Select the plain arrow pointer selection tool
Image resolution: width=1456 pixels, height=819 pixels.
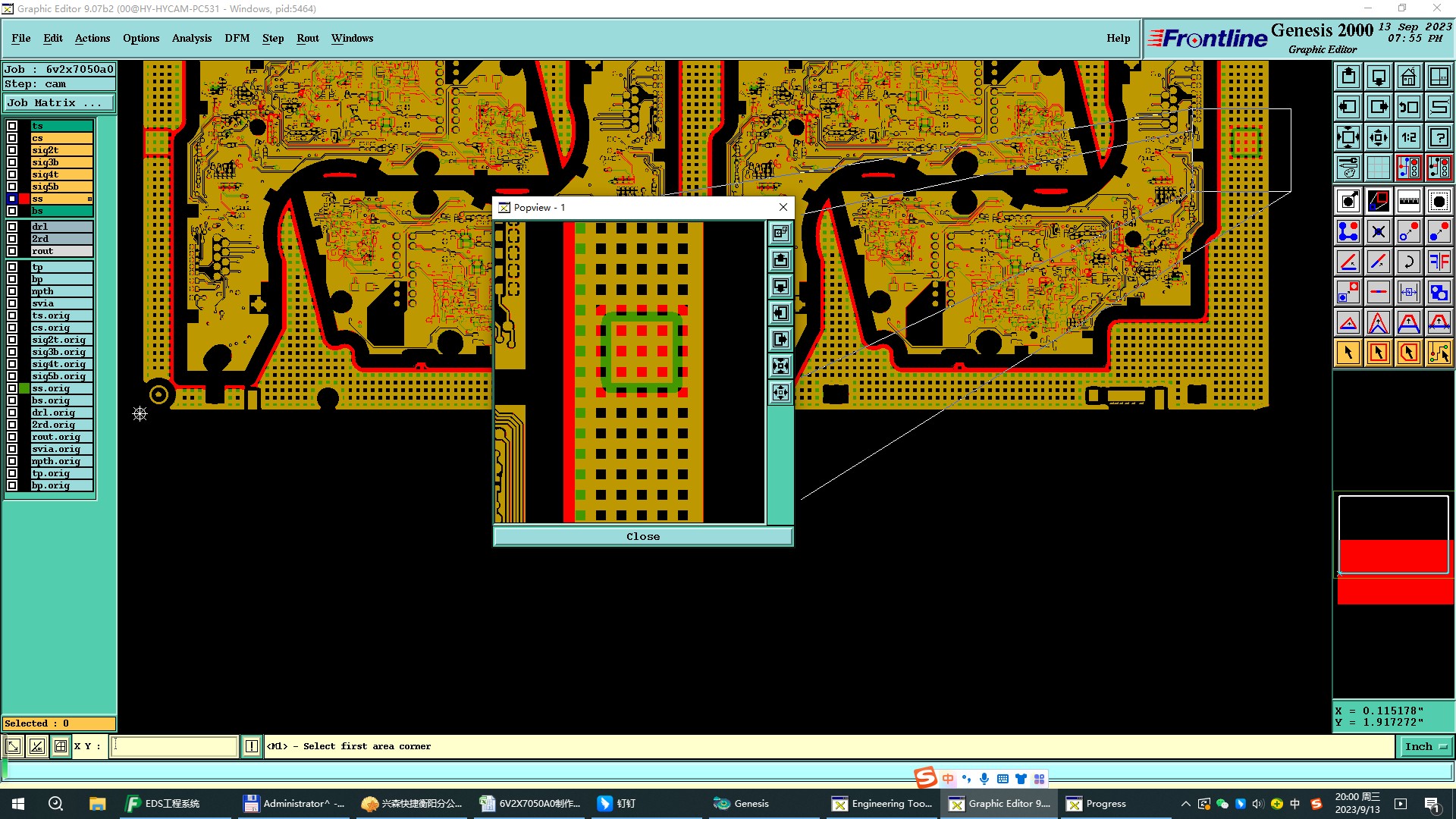click(x=1348, y=353)
